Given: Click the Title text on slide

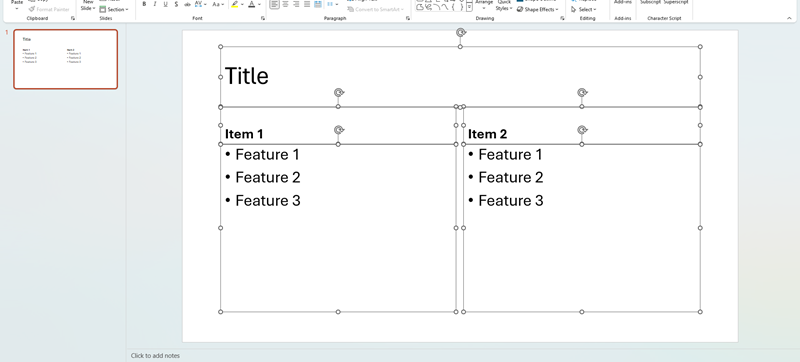Looking at the screenshot, I should [246, 76].
